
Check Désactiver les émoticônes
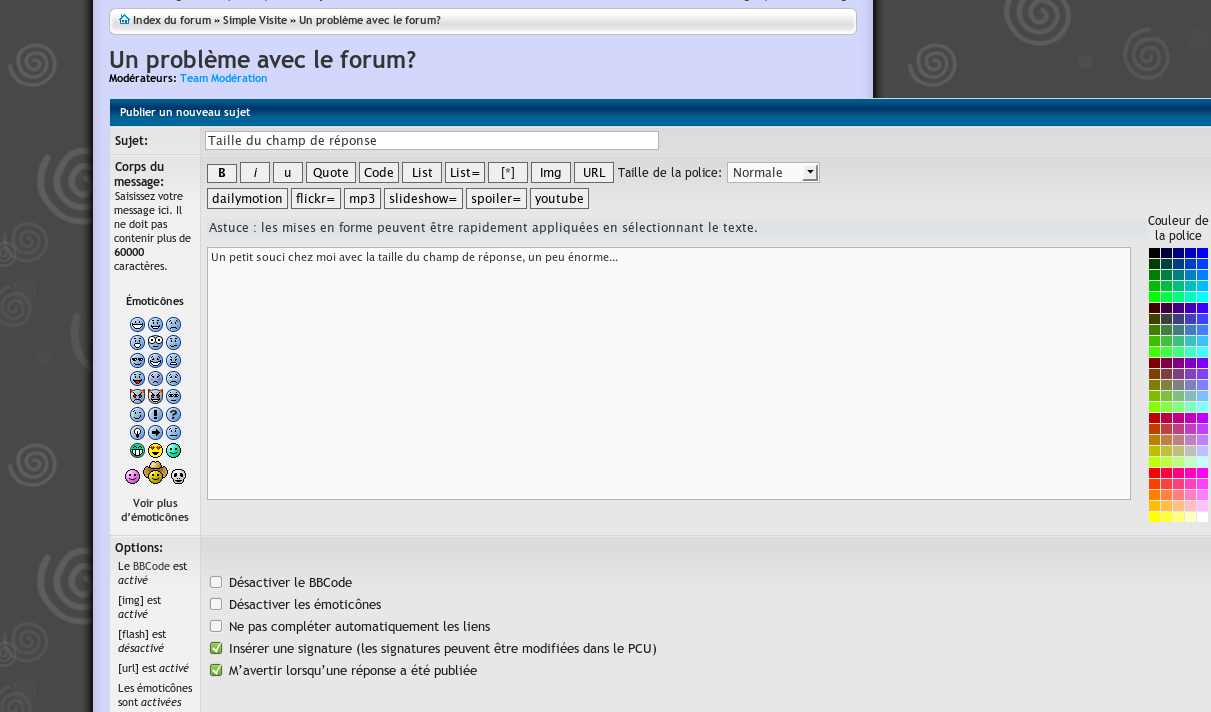[215, 603]
